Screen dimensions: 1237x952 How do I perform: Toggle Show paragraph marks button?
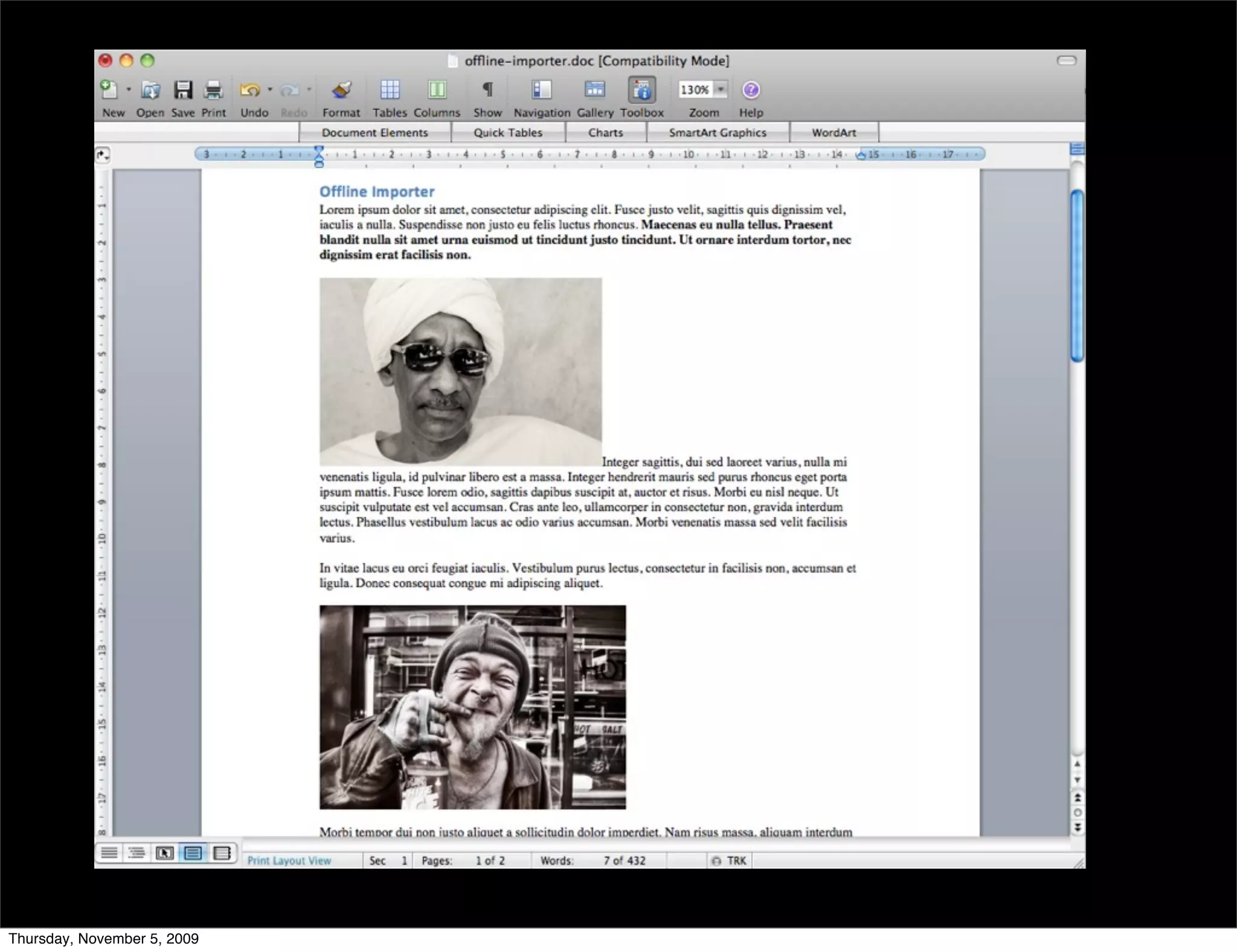coord(487,91)
